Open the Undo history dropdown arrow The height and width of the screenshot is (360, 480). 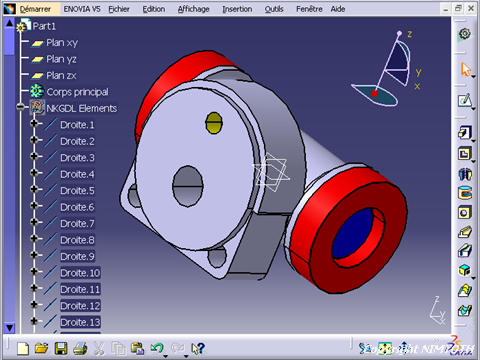tap(166, 356)
